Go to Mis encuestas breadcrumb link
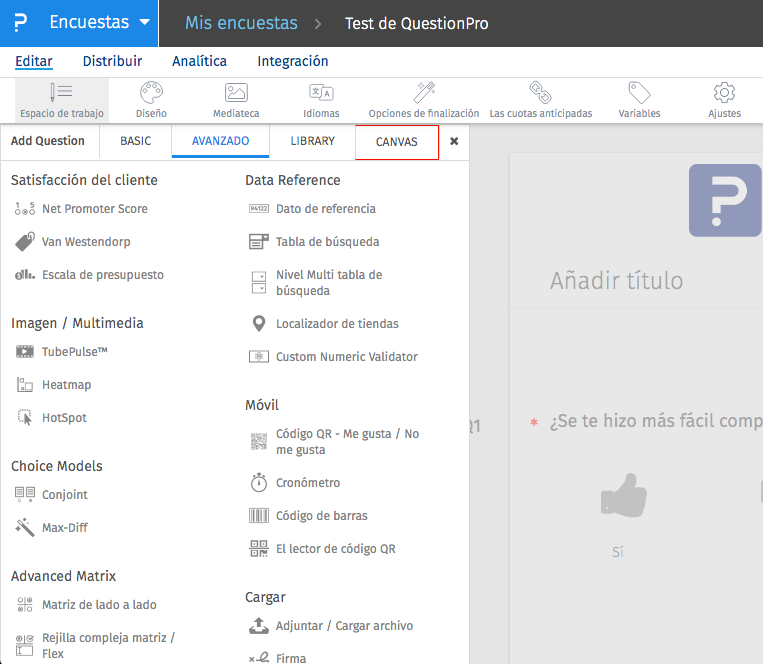 241,23
